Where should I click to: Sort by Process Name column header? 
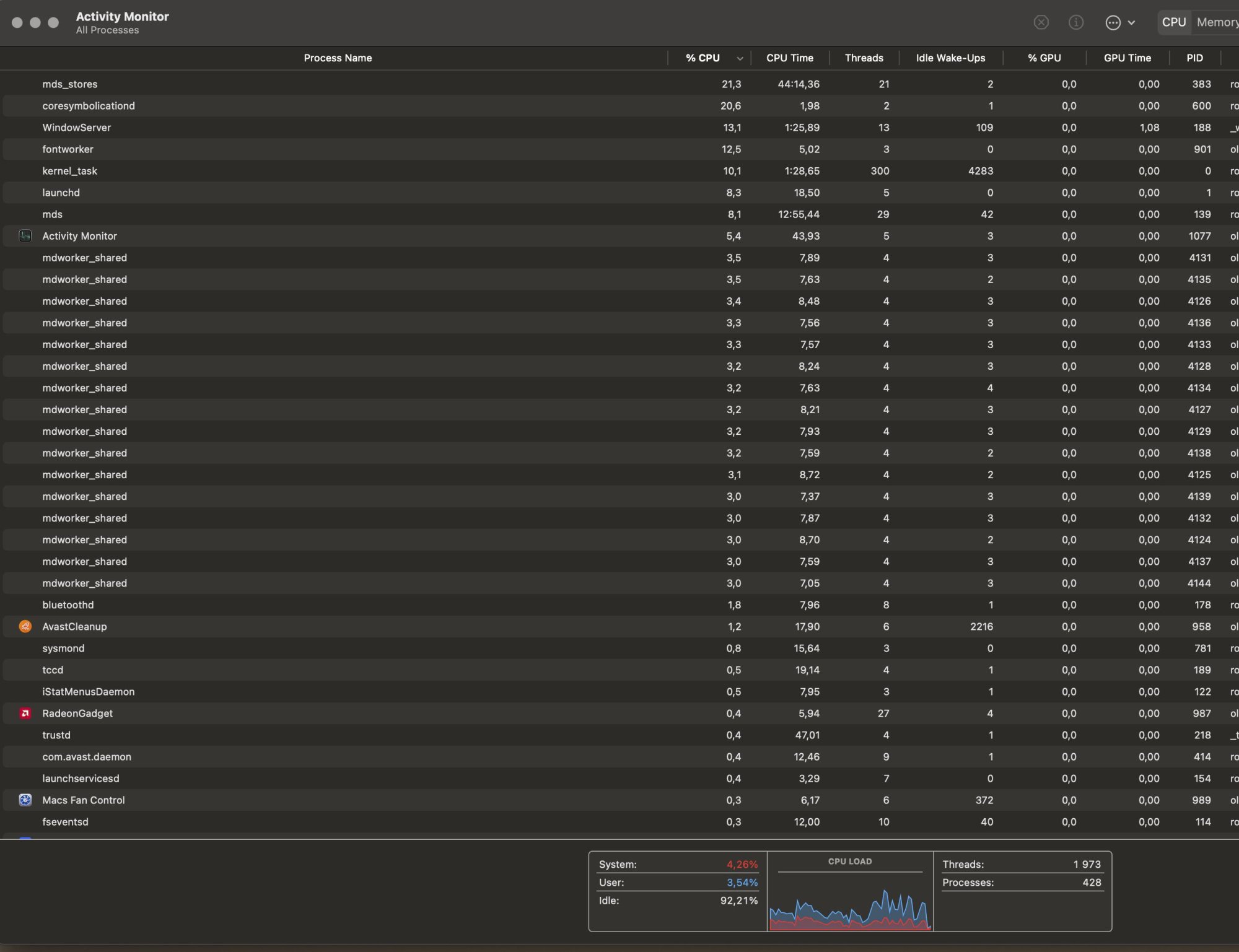(338, 58)
